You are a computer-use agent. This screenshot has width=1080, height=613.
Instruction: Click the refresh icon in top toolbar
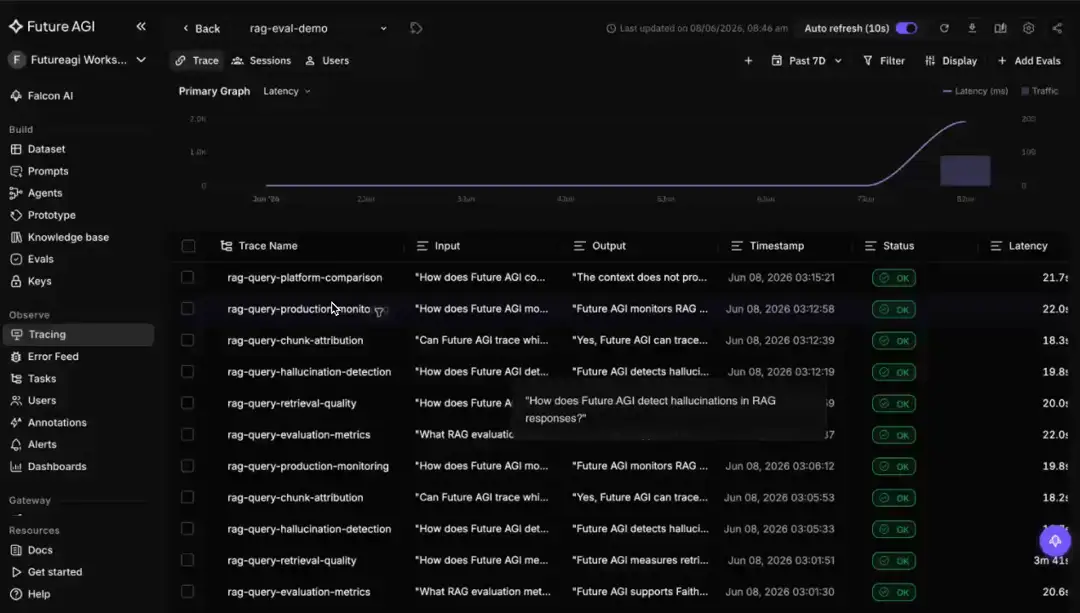[x=944, y=28]
